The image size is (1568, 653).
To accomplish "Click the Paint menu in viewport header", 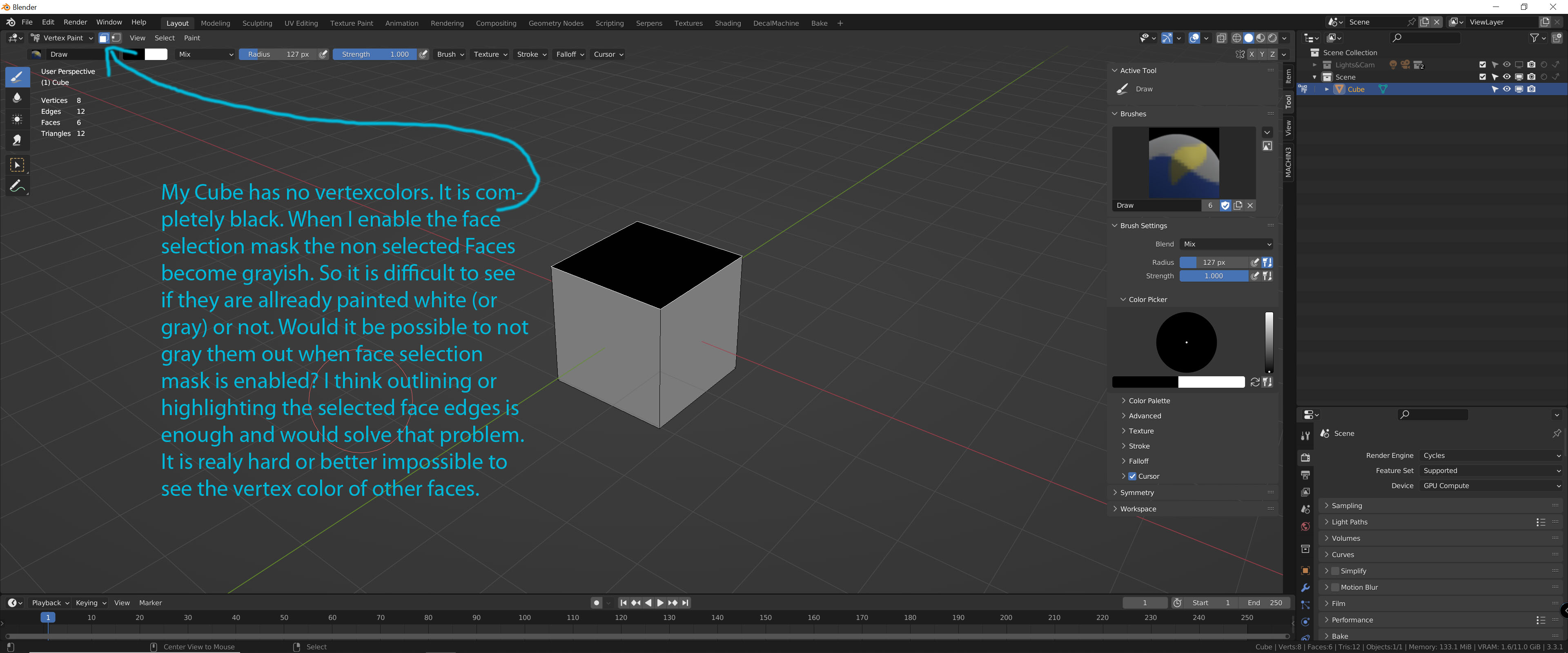I will 192,38.
